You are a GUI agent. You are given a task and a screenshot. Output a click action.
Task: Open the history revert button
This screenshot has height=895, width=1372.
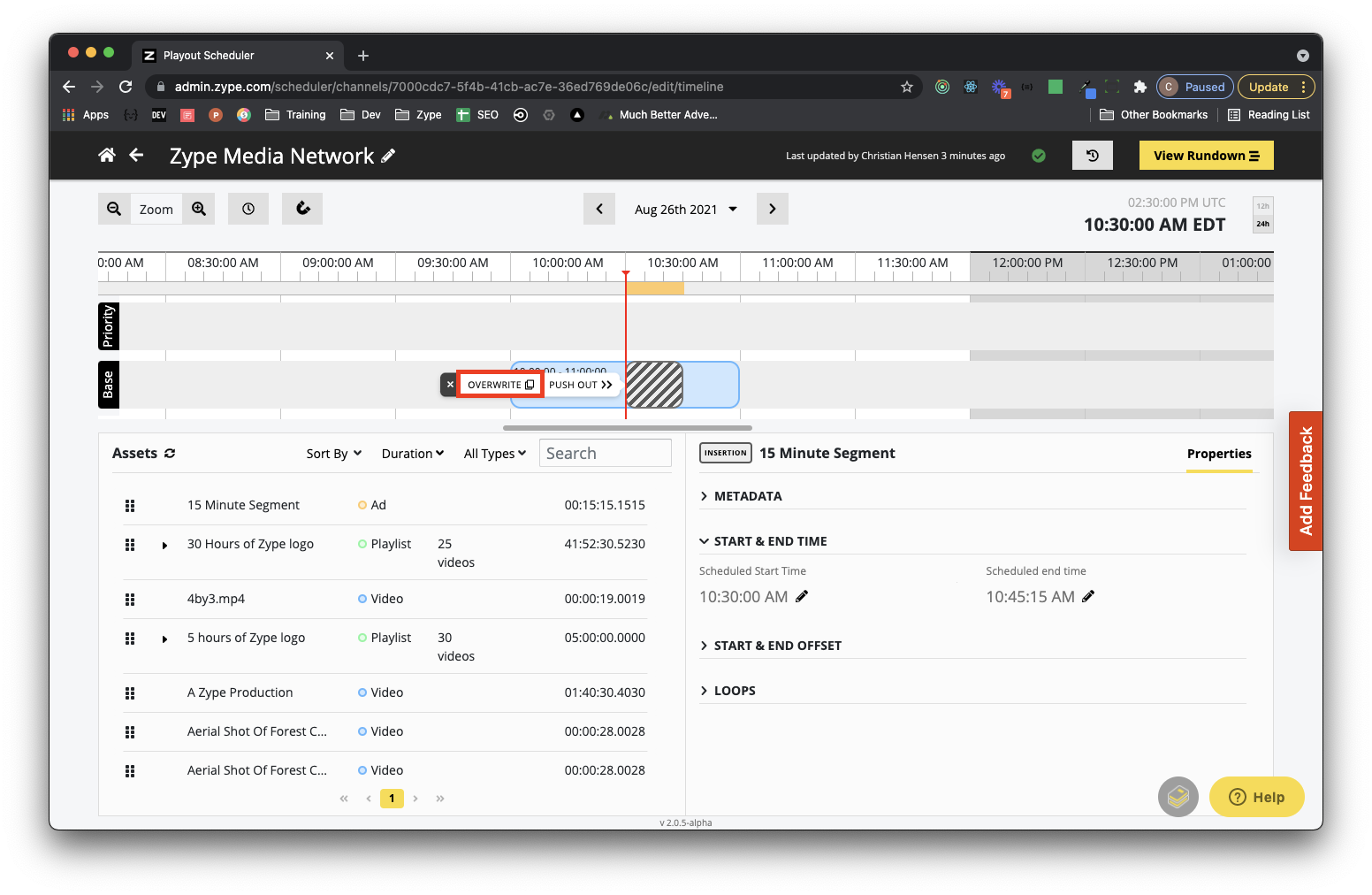pos(1093,156)
